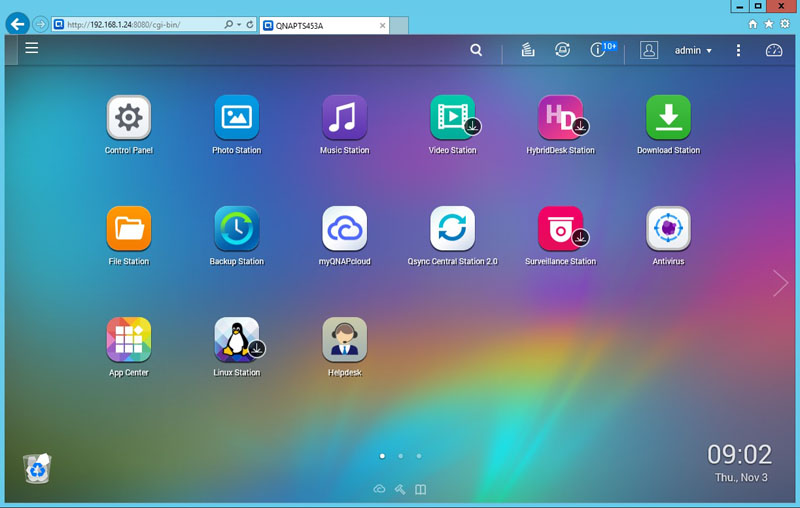
Task: Open Qsync Central Station 2.0
Action: click(x=452, y=229)
